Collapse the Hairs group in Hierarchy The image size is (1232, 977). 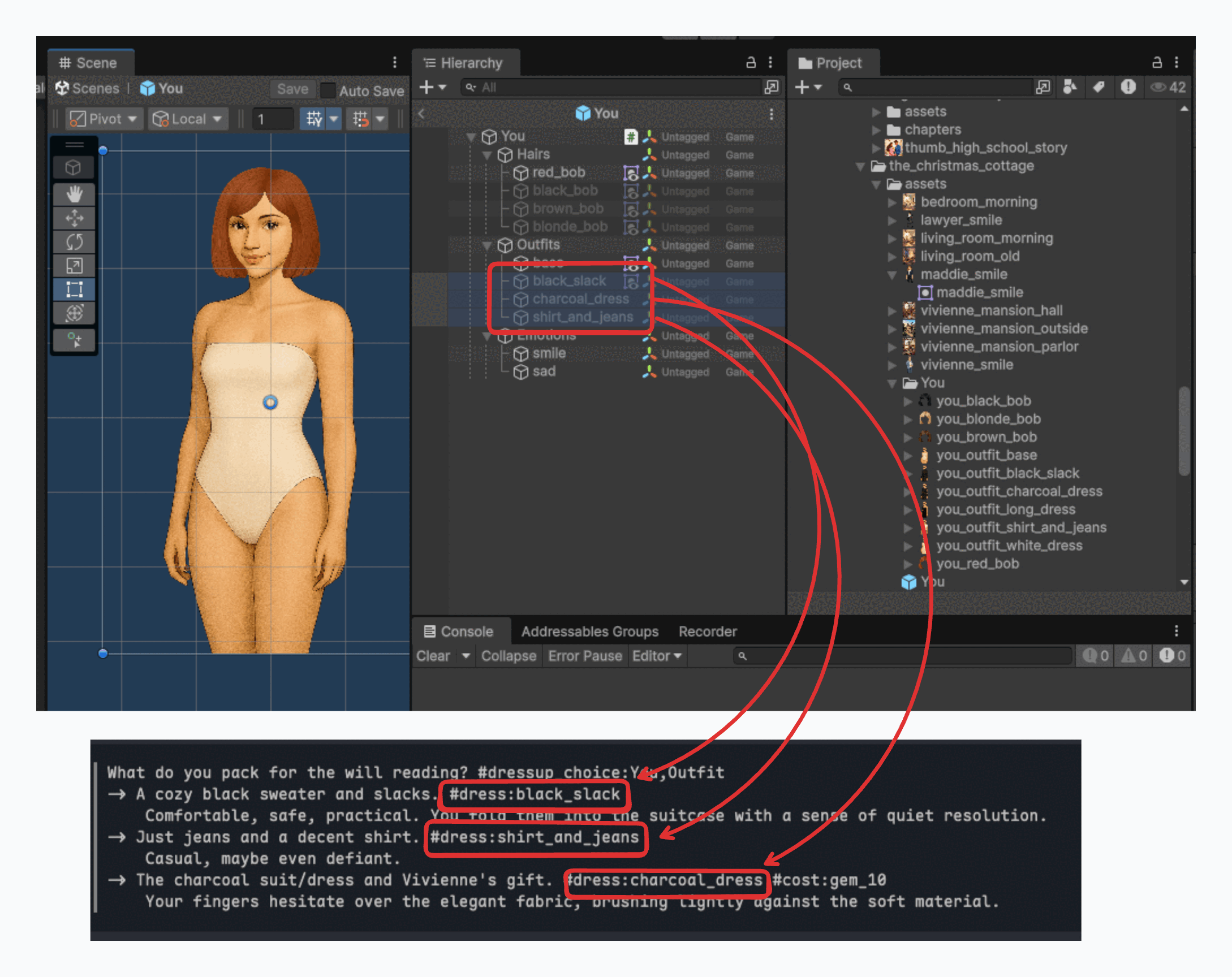click(487, 155)
